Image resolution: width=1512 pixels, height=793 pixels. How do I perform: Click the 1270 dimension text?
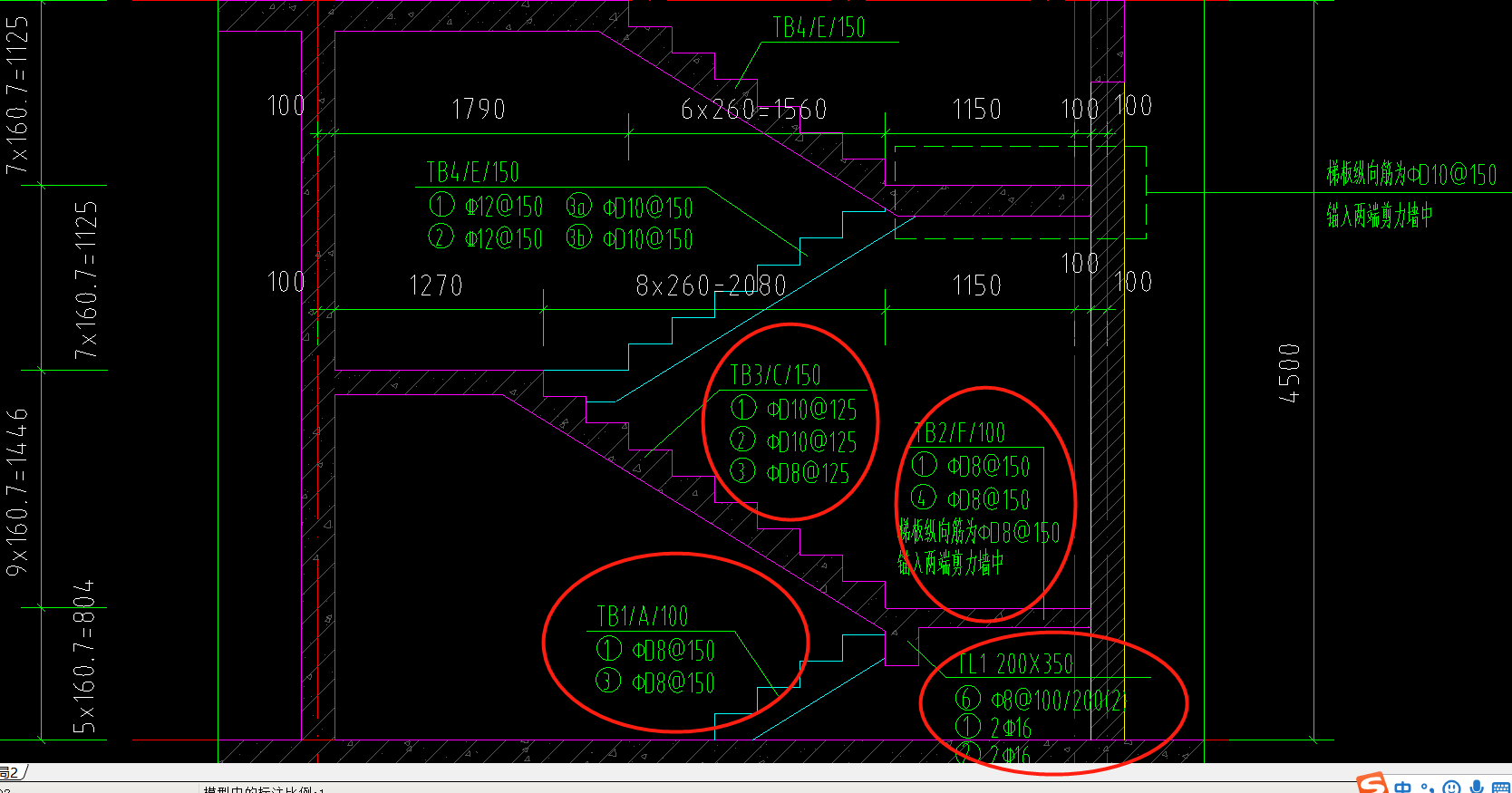(x=436, y=286)
